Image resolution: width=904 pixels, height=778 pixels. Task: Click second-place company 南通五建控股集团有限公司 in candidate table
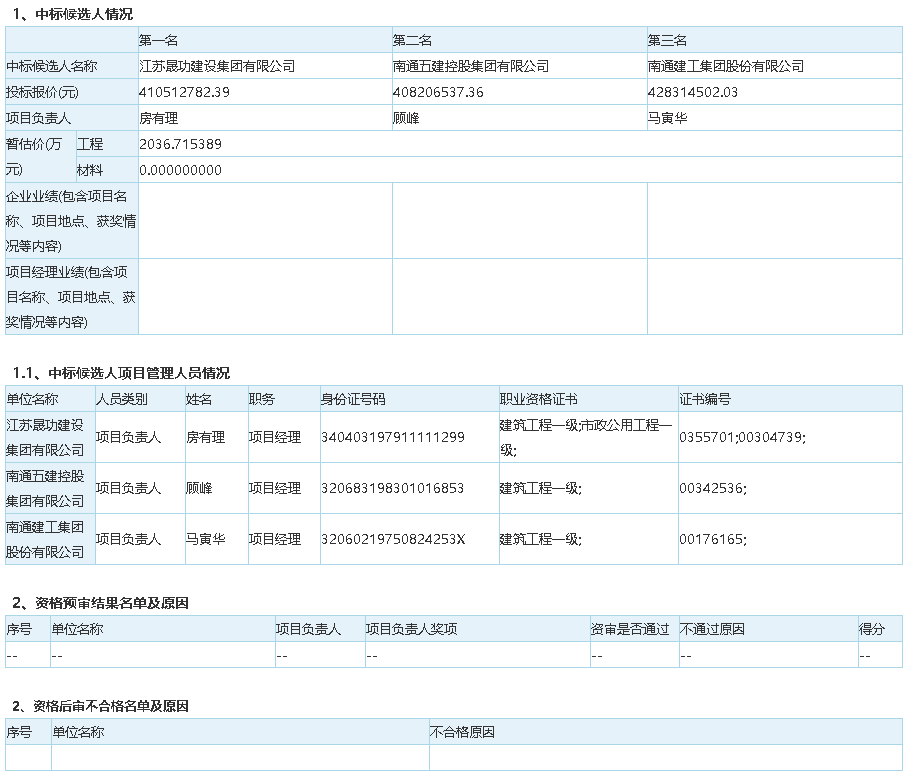click(x=471, y=66)
